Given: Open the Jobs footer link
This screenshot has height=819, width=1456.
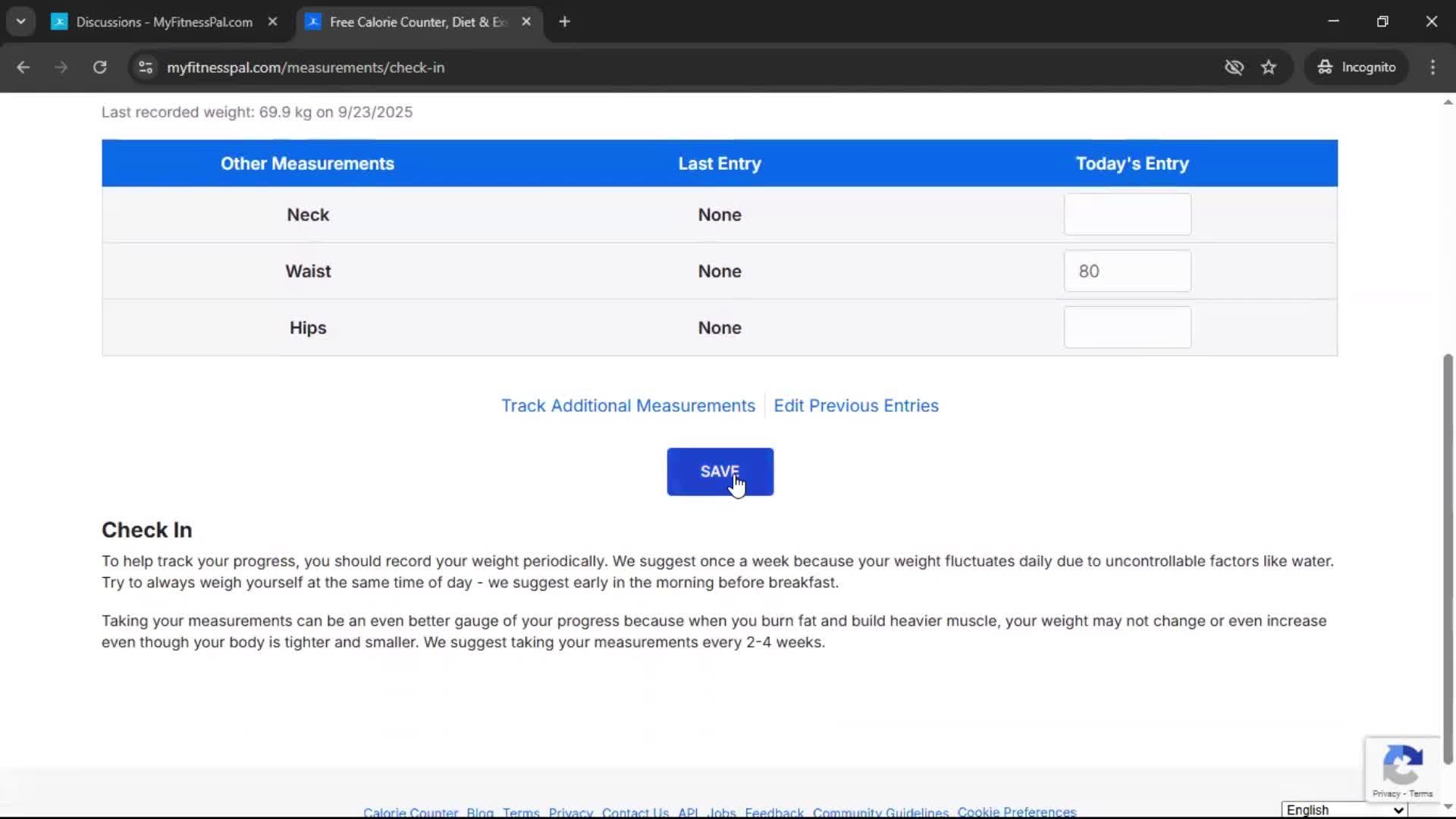Looking at the screenshot, I should click(721, 812).
